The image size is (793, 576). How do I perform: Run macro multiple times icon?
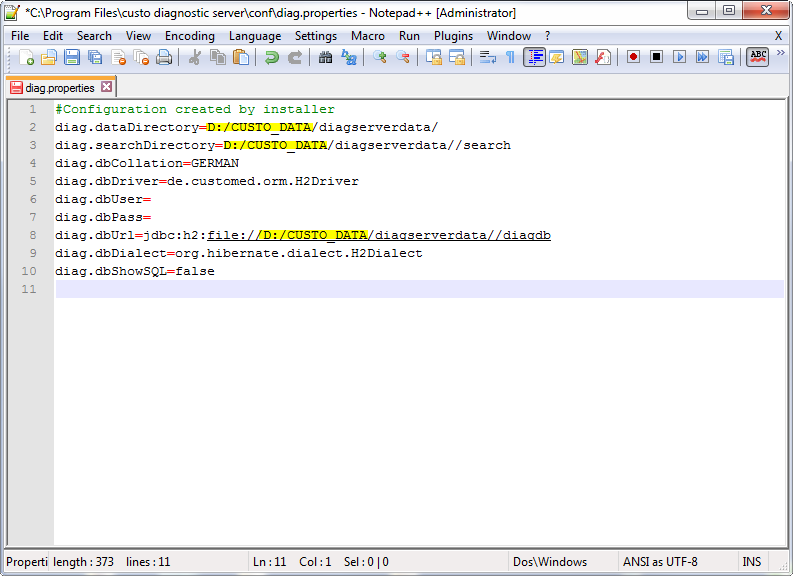(x=702, y=57)
